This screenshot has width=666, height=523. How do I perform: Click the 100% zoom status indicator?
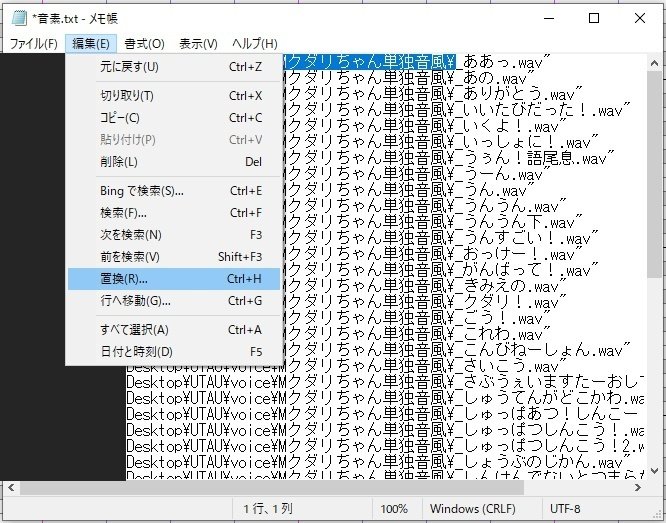click(x=394, y=509)
